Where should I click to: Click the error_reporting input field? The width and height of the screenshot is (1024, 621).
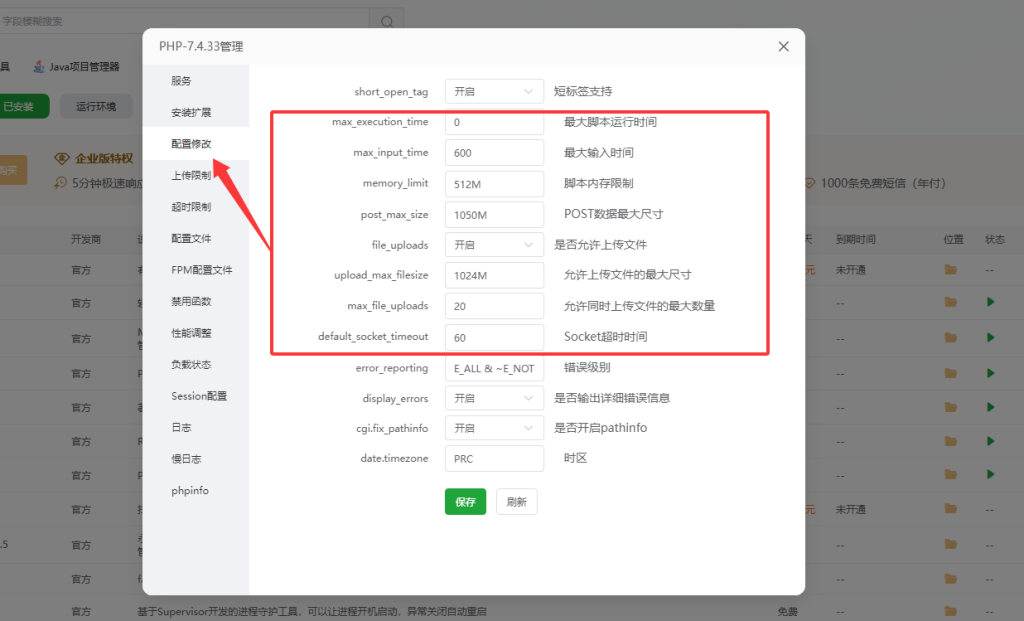coord(494,368)
